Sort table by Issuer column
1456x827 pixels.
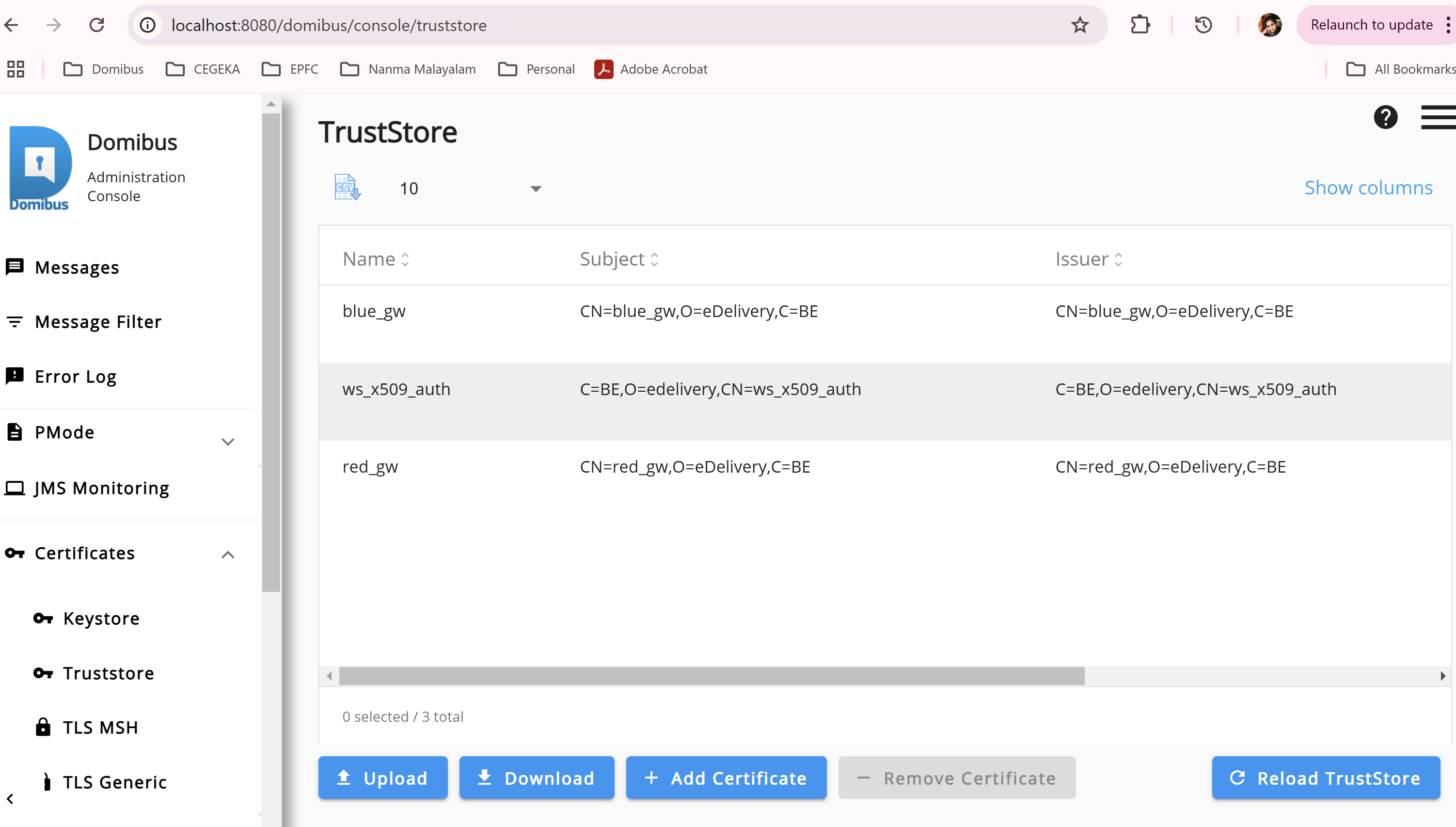1088,259
